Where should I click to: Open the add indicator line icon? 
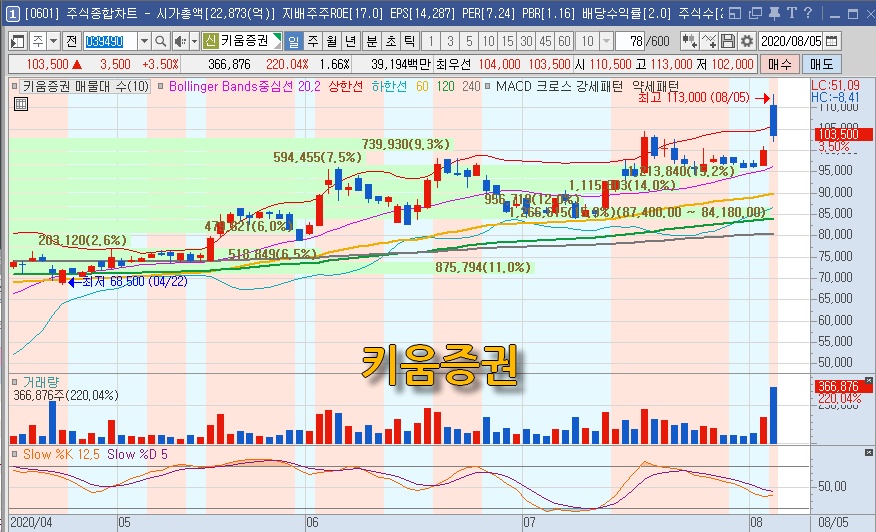pyautogui.click(x=709, y=41)
